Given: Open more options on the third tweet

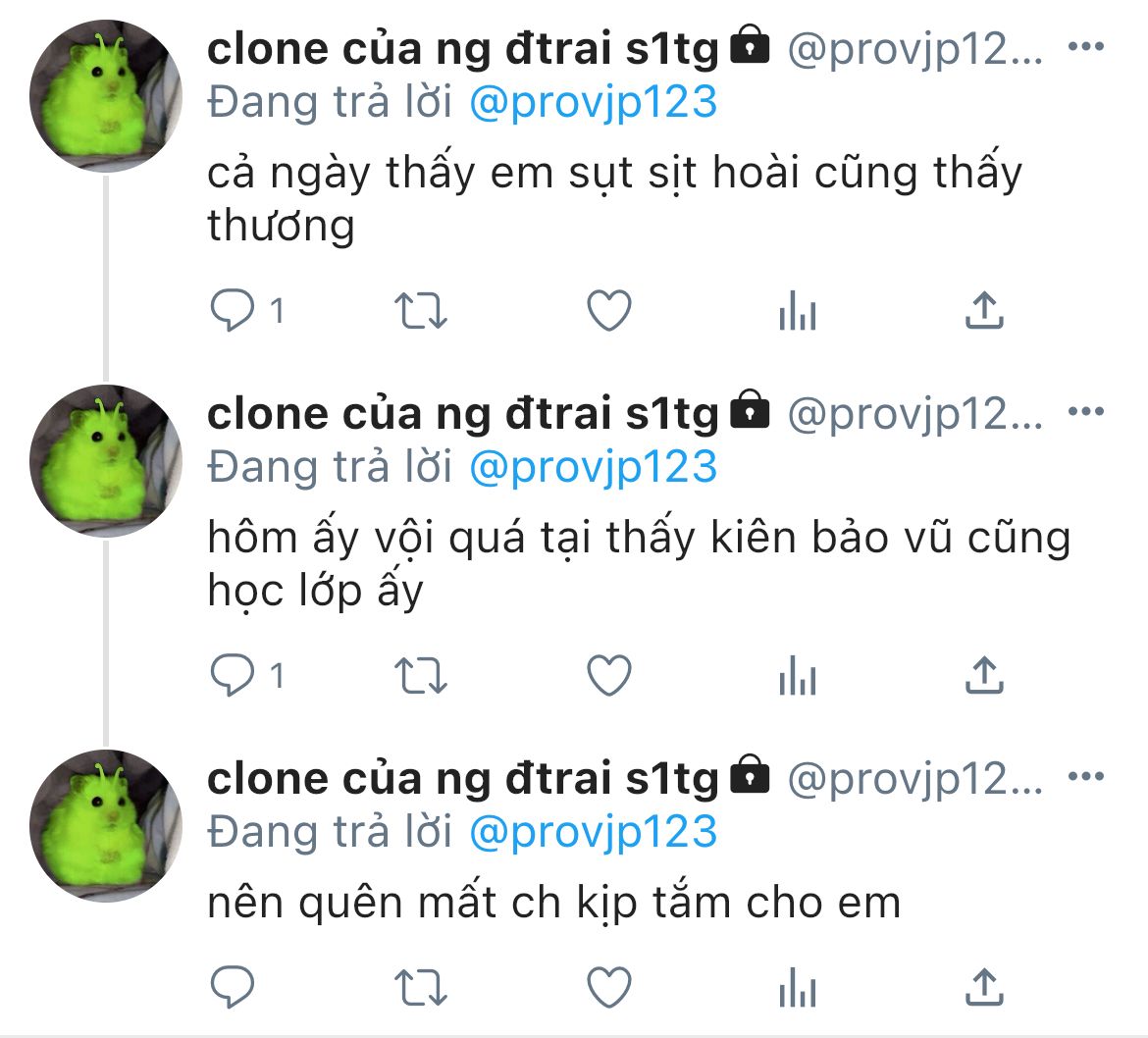Looking at the screenshot, I should pos(1086,776).
